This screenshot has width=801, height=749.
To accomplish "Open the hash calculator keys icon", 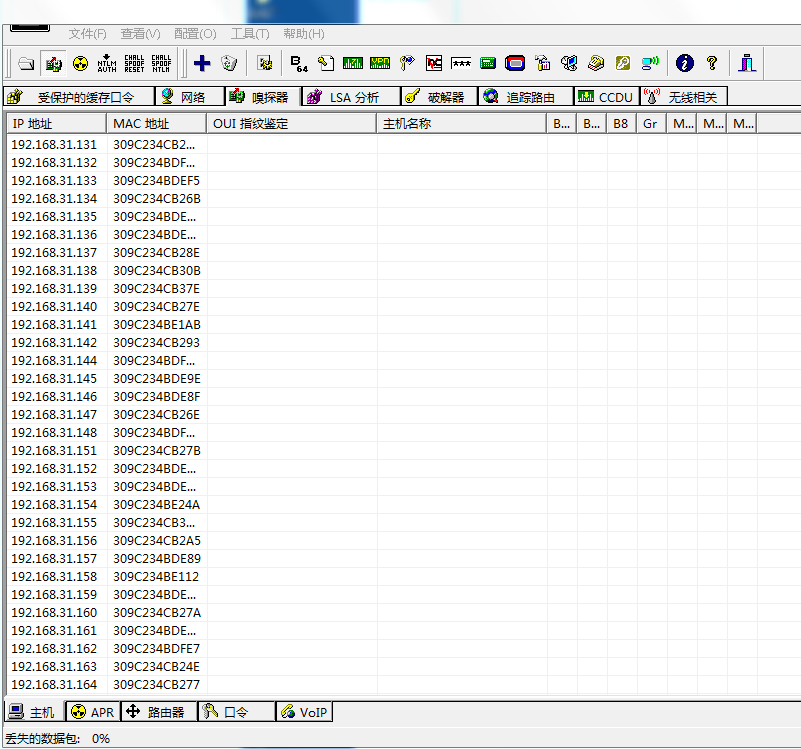I will (407, 63).
